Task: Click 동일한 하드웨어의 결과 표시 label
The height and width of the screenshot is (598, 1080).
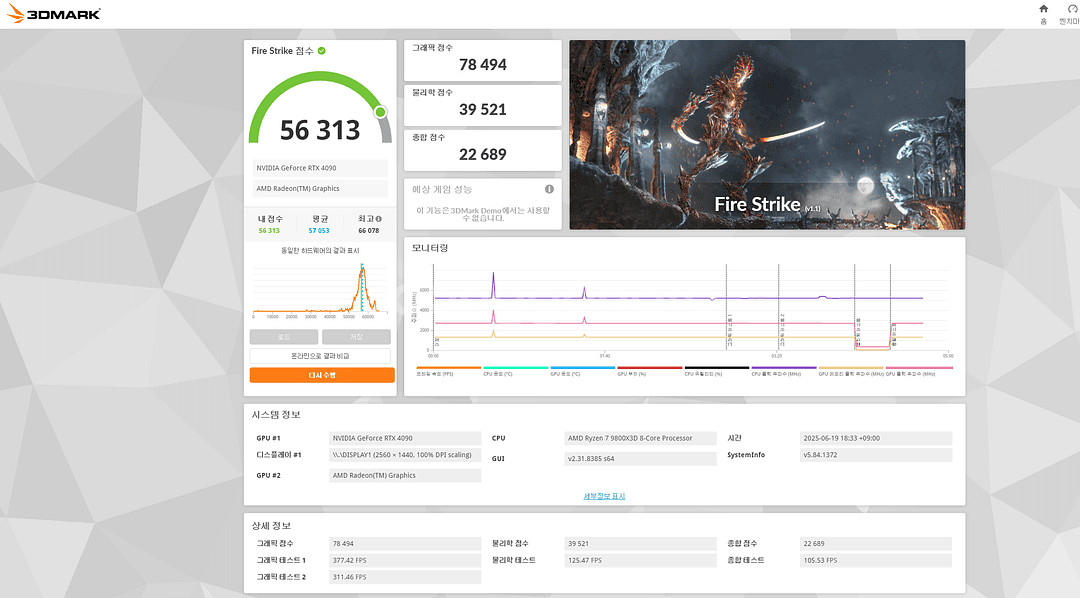Action: tap(320, 251)
